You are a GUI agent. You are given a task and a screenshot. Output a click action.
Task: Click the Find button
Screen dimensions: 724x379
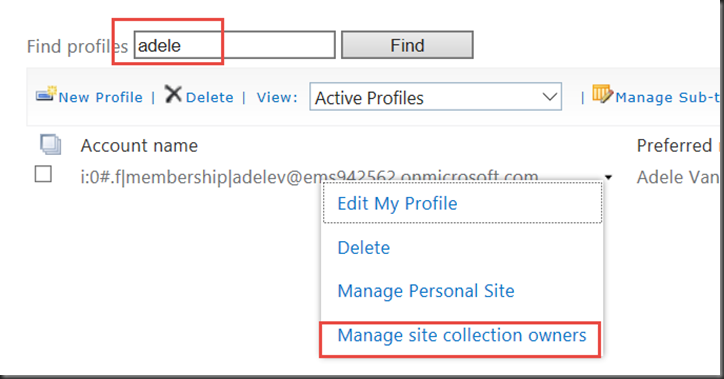tap(407, 45)
